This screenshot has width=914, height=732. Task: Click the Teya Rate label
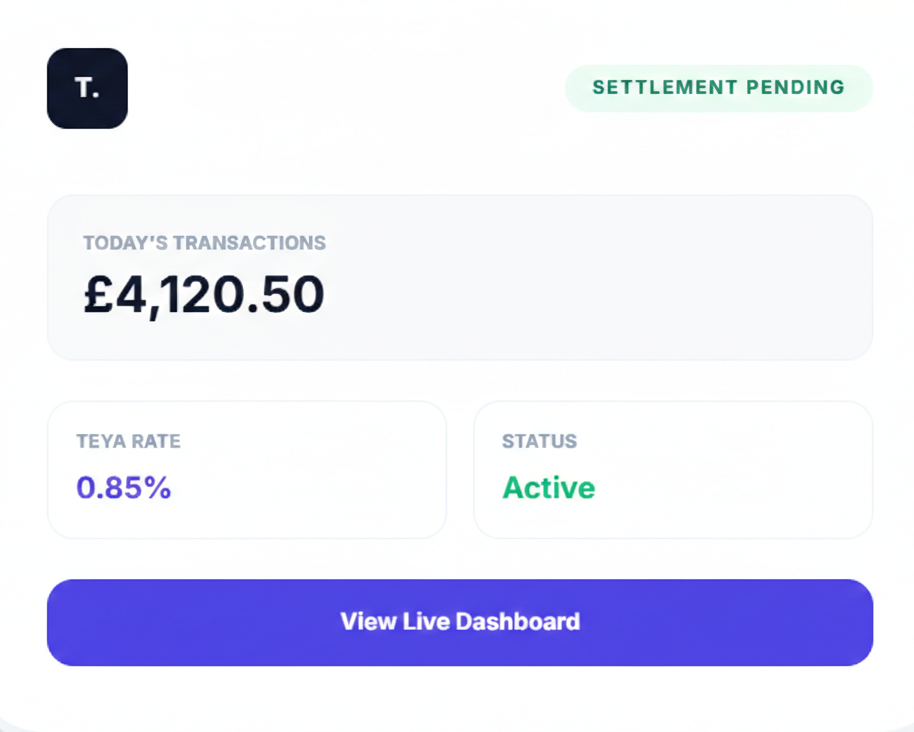pyautogui.click(x=128, y=441)
